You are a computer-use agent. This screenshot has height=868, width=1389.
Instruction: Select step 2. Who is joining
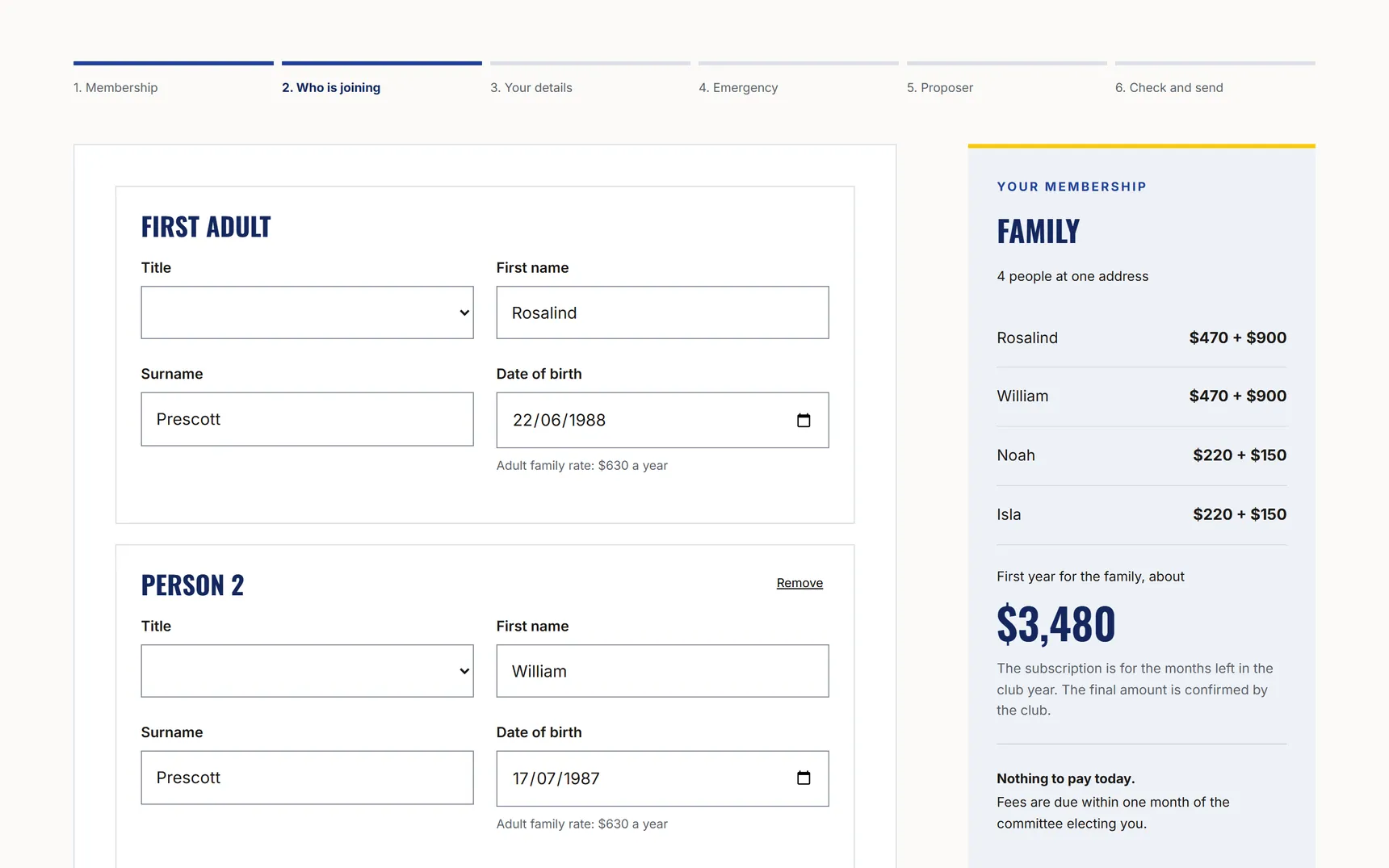point(331,87)
